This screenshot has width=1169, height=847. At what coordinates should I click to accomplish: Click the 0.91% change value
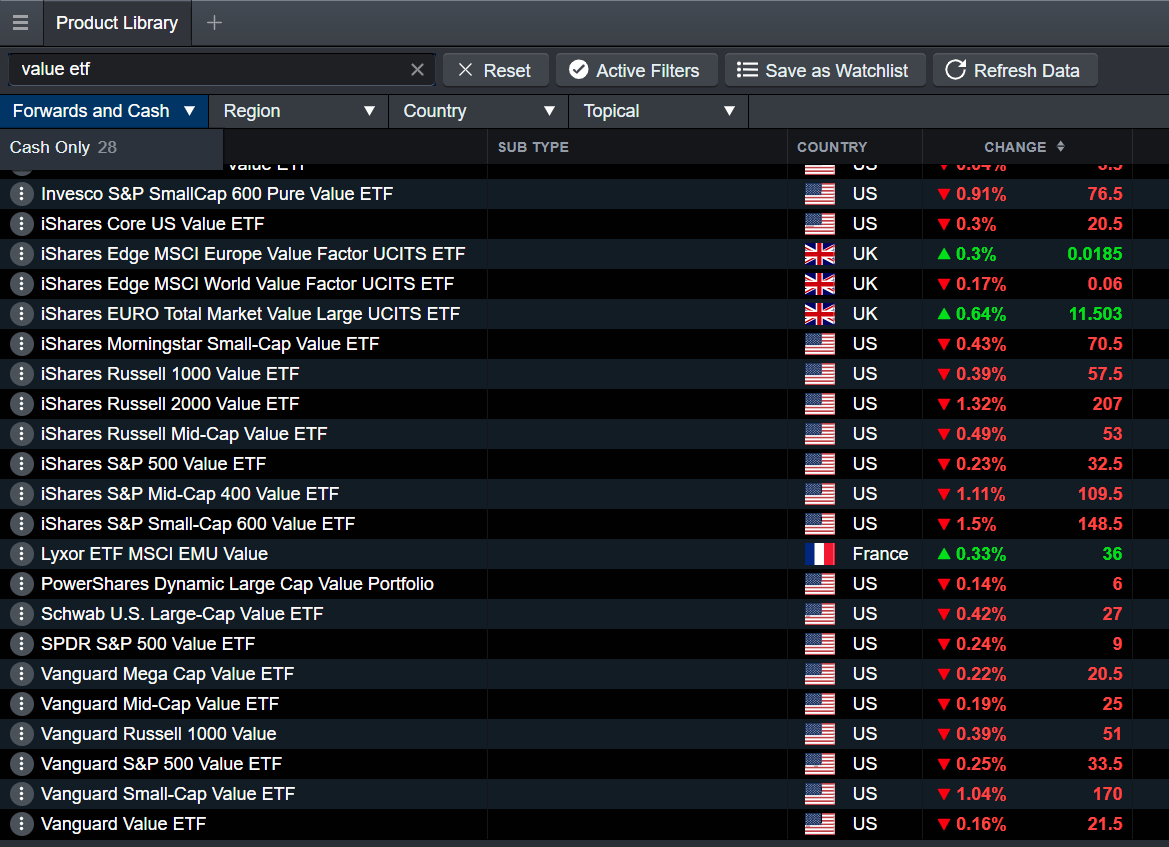pyautogui.click(x=981, y=194)
